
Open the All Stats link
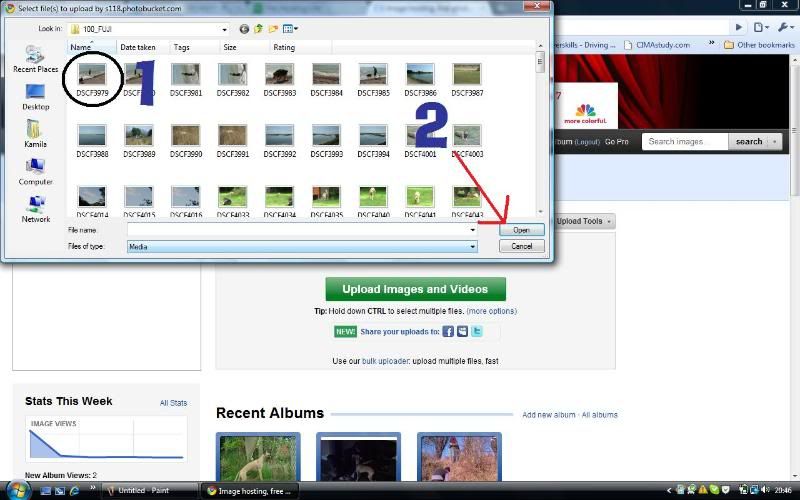[173, 403]
